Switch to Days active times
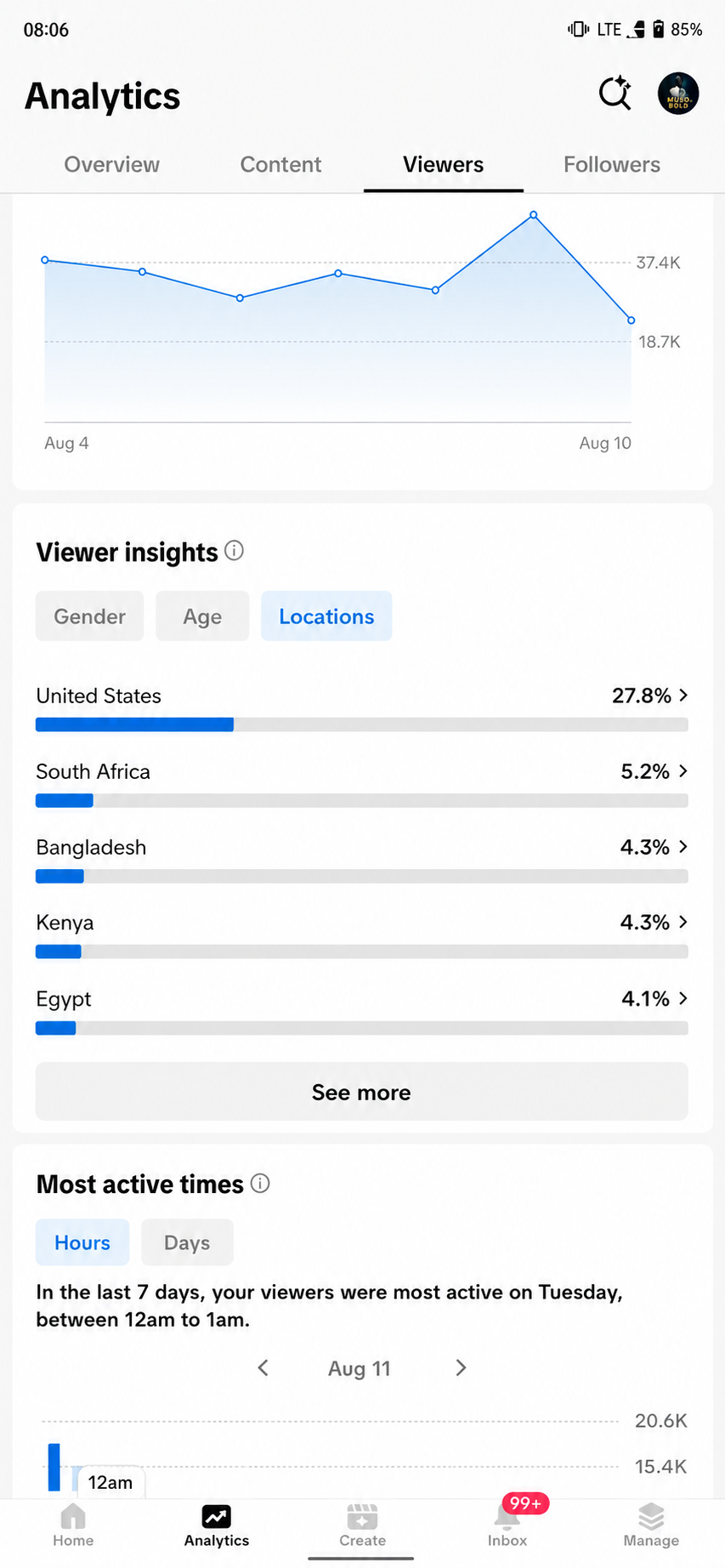 point(187,1242)
